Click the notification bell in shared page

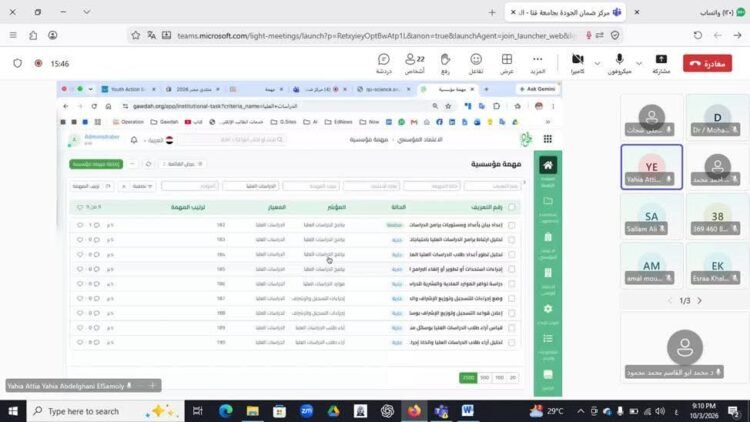[x=134, y=140]
